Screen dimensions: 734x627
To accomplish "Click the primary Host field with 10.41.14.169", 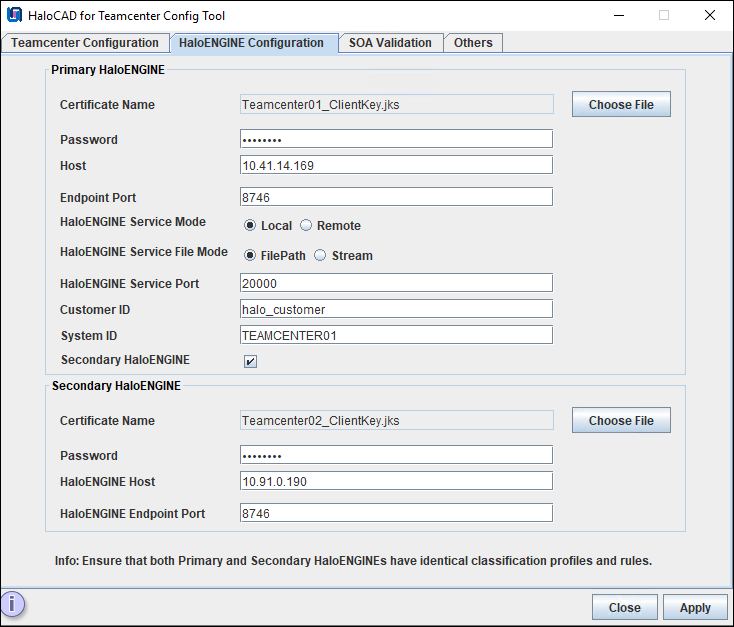I will pos(396,165).
